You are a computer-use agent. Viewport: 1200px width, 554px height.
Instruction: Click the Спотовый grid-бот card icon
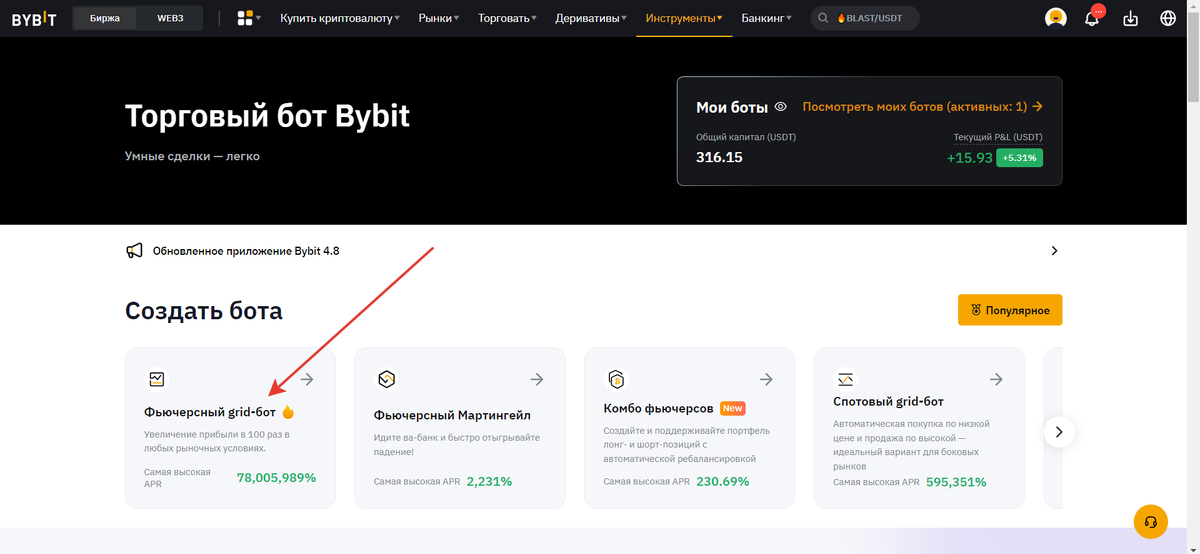(x=845, y=379)
